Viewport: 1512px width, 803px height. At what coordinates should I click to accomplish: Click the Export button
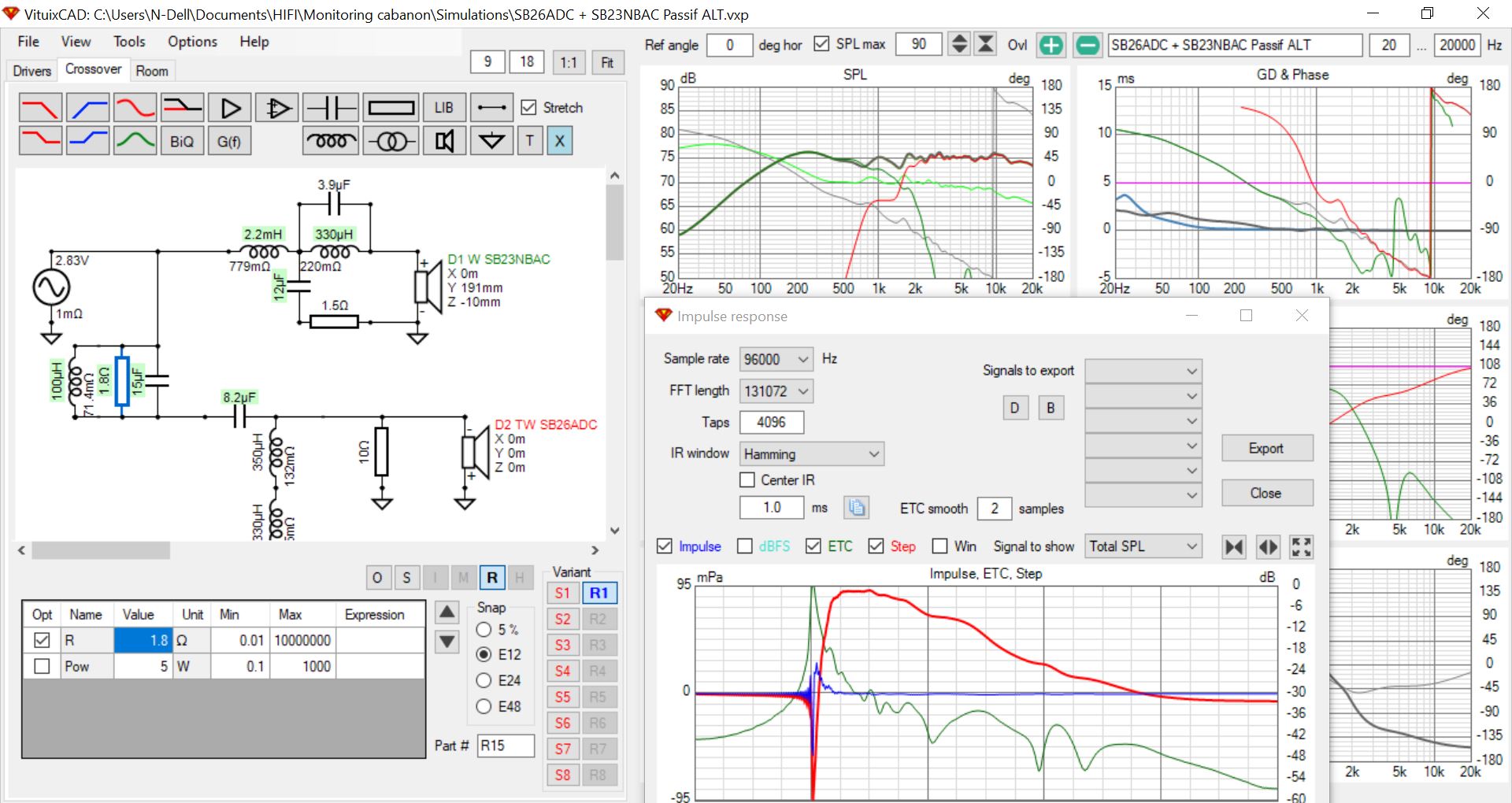click(x=1266, y=449)
